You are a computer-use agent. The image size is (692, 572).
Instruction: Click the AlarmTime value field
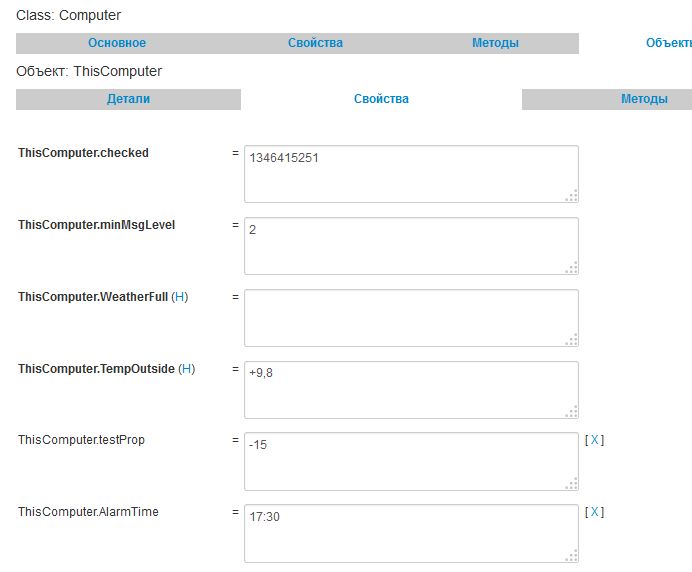coord(410,534)
